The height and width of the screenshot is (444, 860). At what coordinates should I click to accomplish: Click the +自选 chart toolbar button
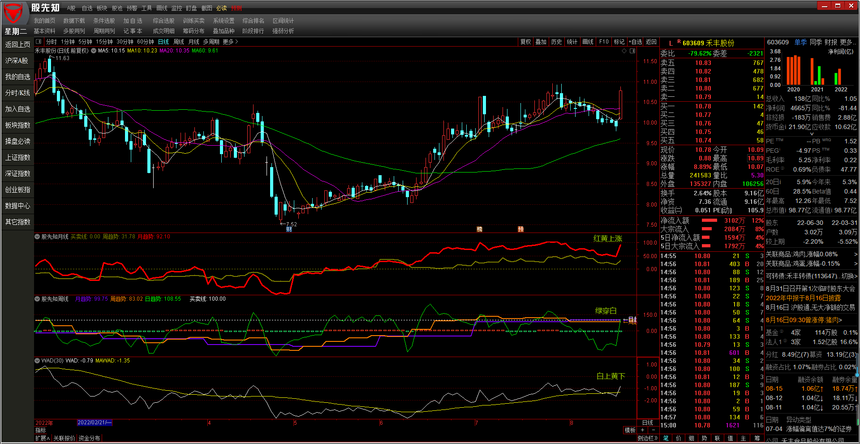(635, 42)
